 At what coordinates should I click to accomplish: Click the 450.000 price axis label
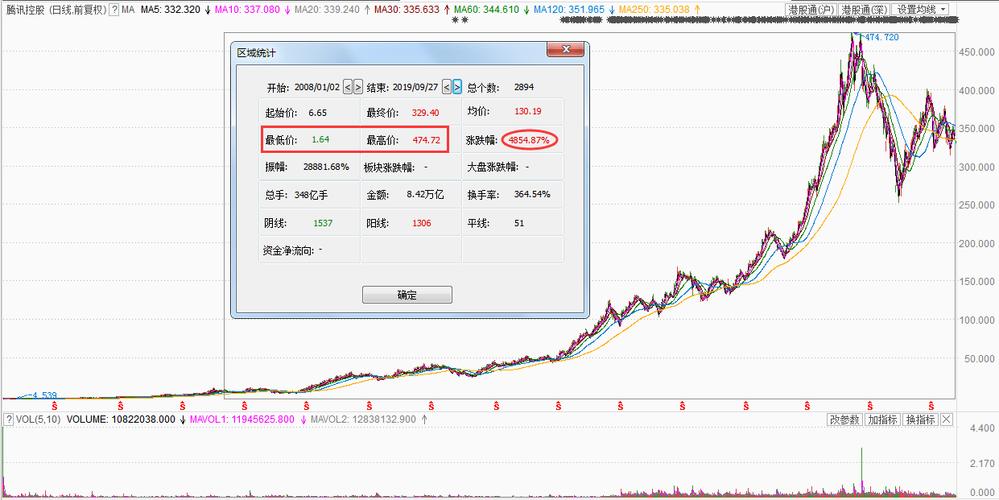976,52
